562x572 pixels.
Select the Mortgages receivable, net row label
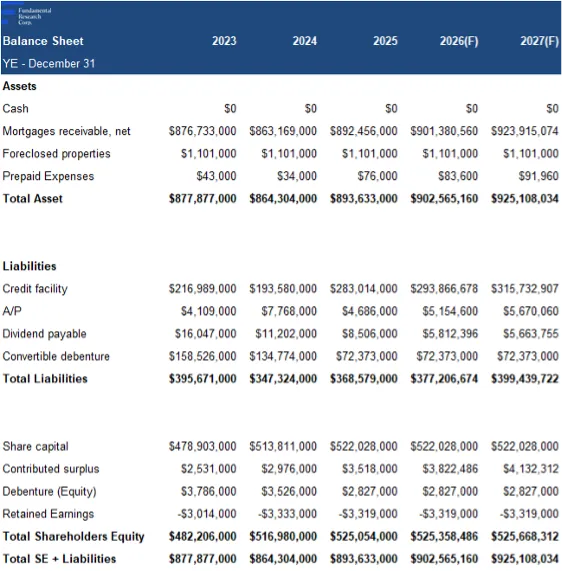tap(66, 131)
